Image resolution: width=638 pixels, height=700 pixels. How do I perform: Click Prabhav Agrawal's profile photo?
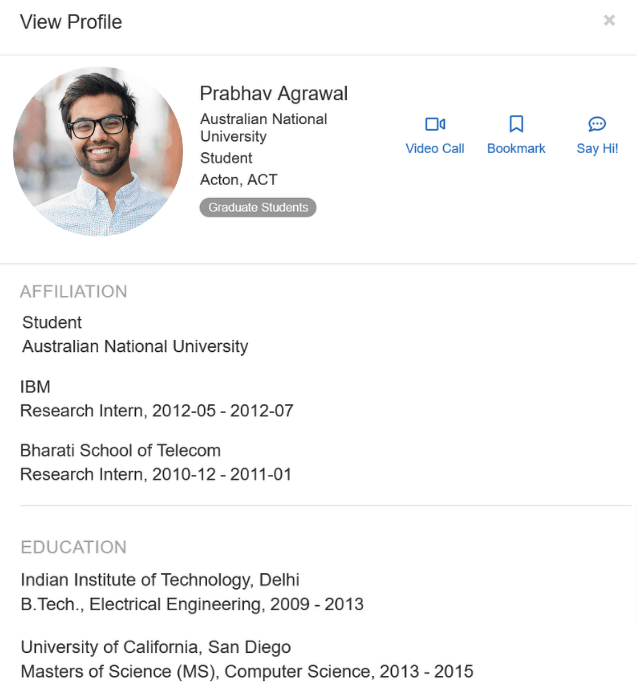coord(98,151)
